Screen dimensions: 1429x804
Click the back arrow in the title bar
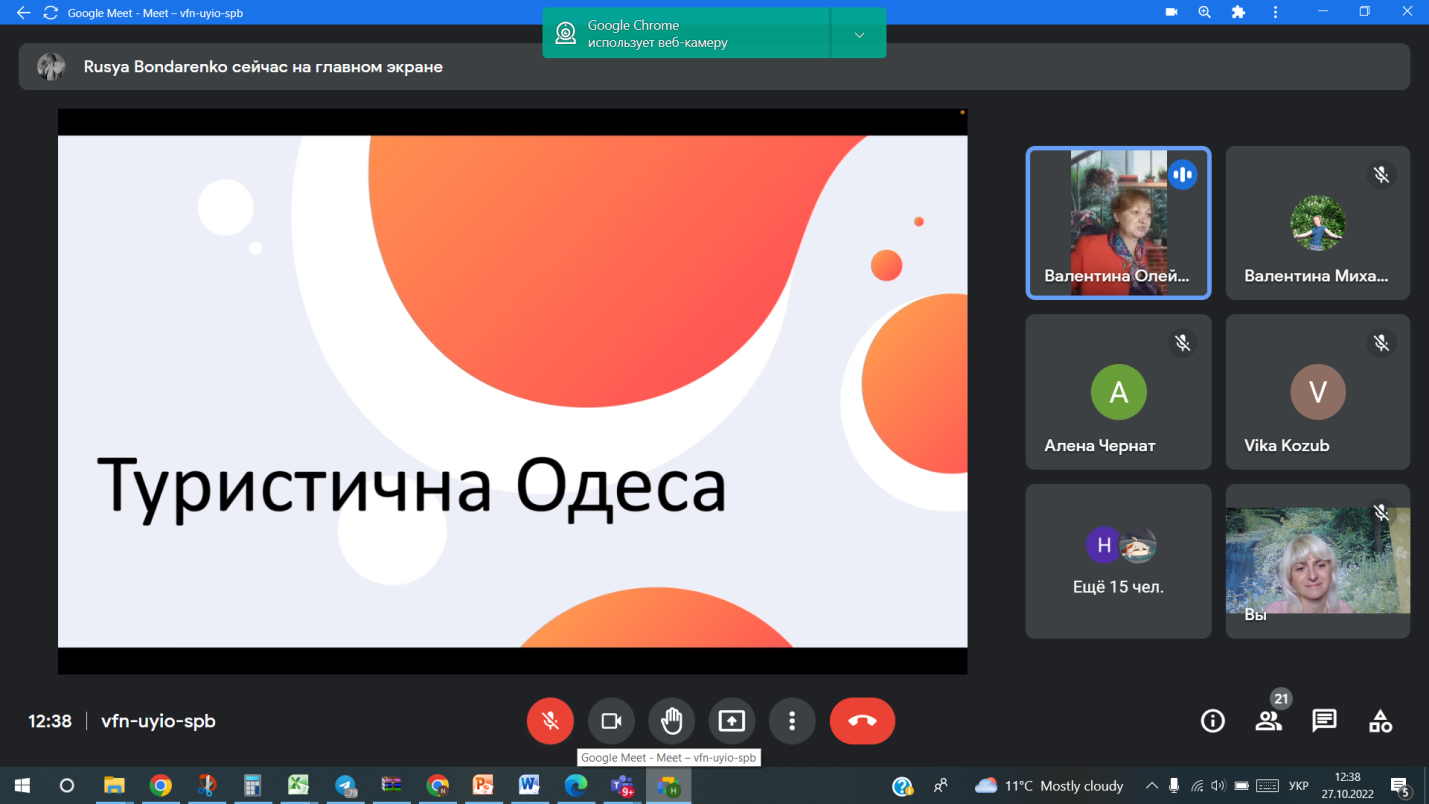coord(23,13)
